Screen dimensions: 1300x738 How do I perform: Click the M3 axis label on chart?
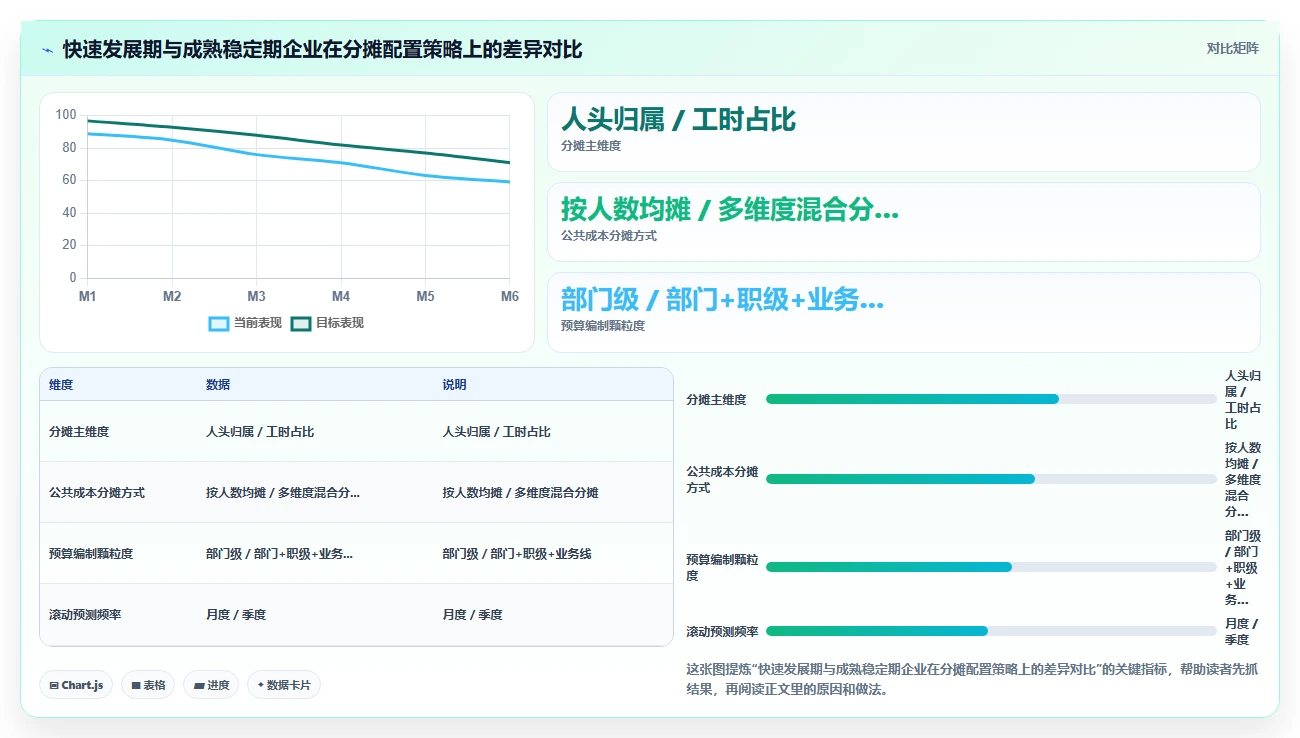click(257, 297)
